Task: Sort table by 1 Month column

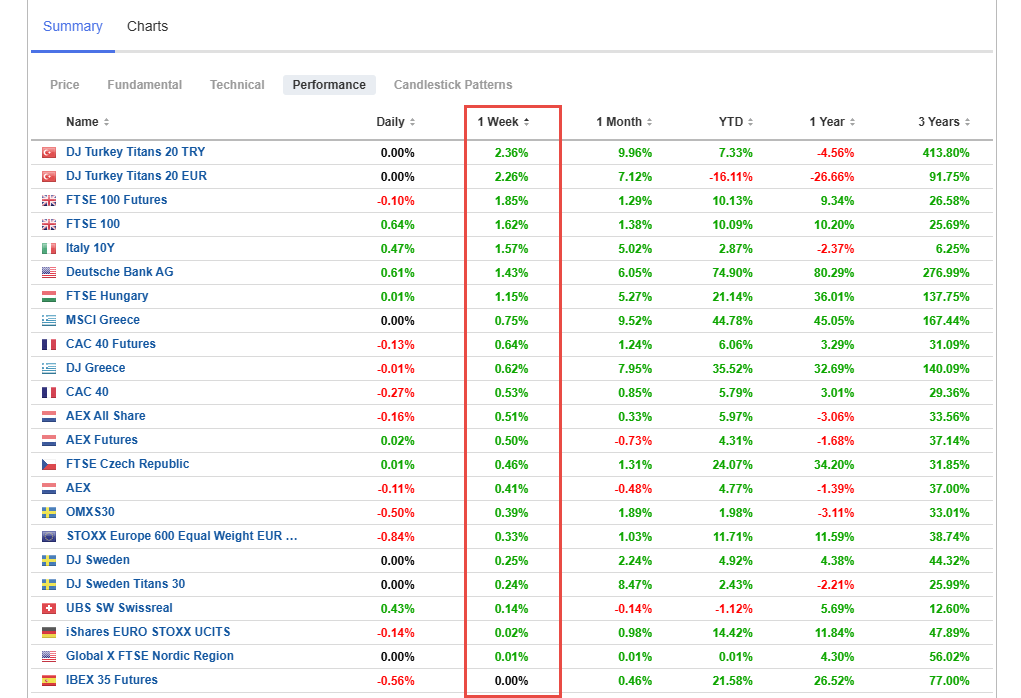Action: 624,122
